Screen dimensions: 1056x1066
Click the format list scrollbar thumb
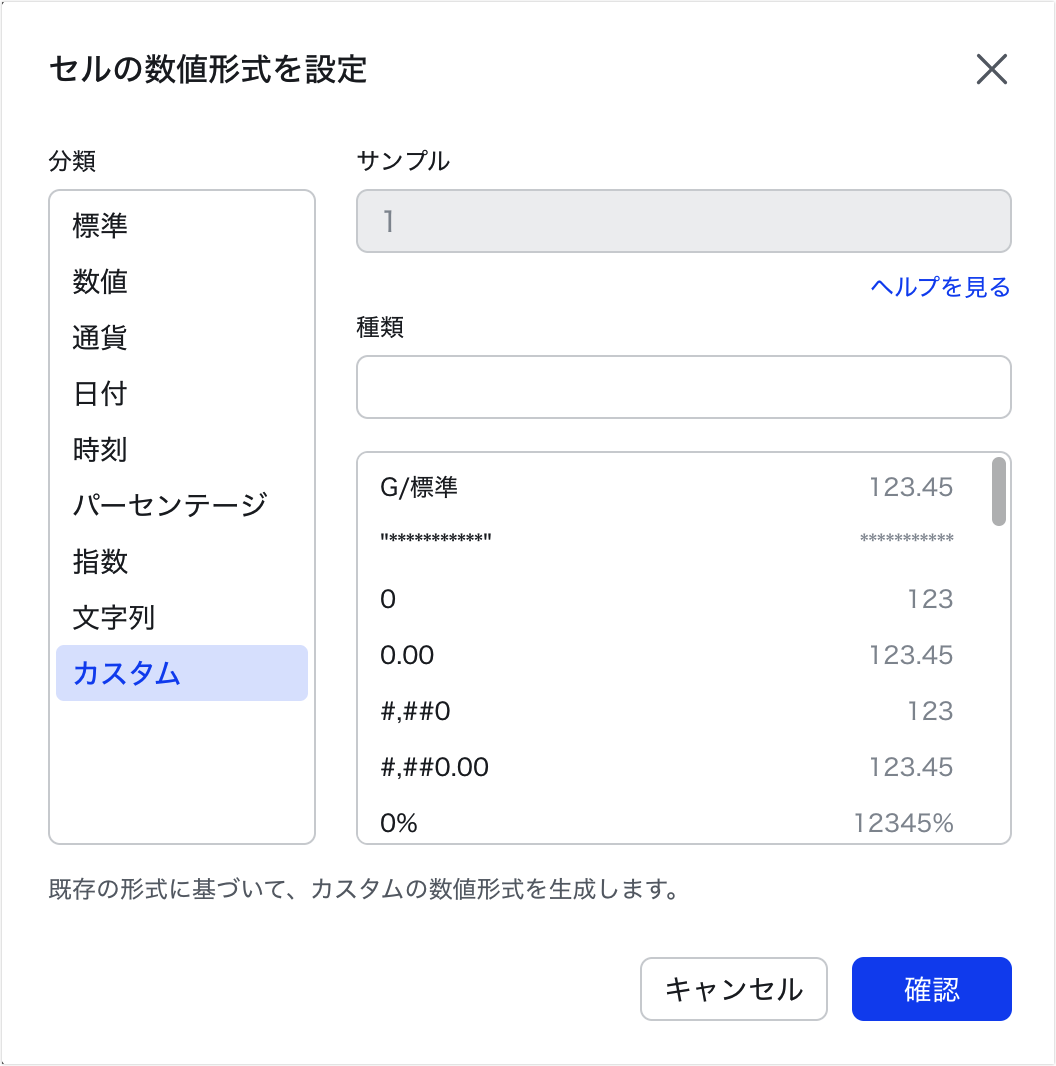(x=998, y=491)
